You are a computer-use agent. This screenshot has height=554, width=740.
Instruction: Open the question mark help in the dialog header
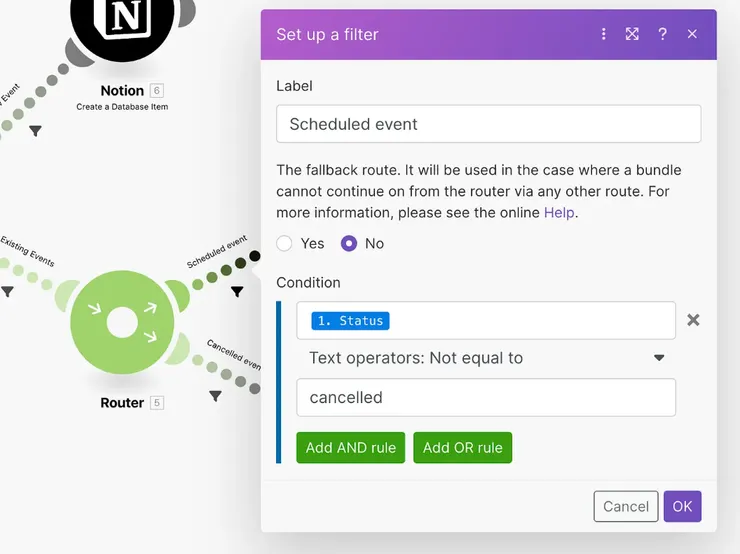pos(662,34)
